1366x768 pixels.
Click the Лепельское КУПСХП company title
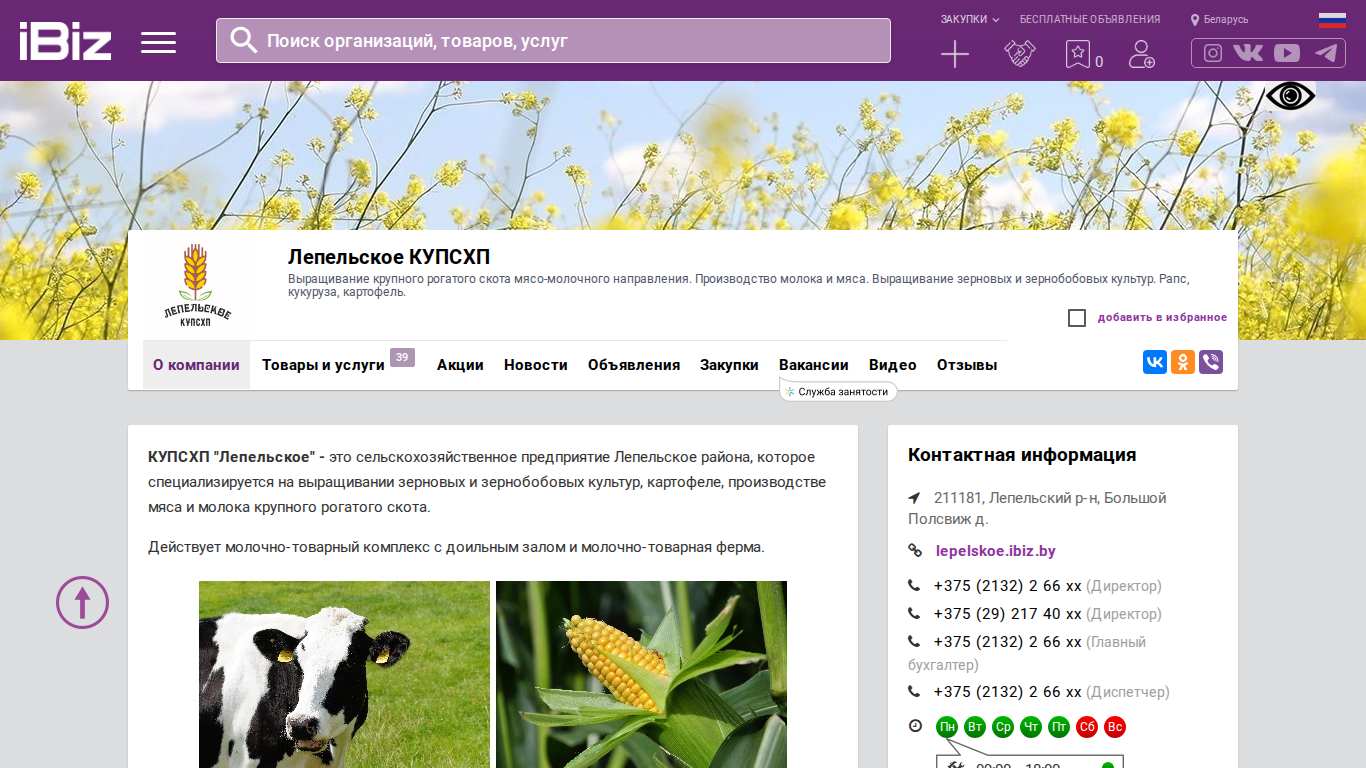[389, 257]
